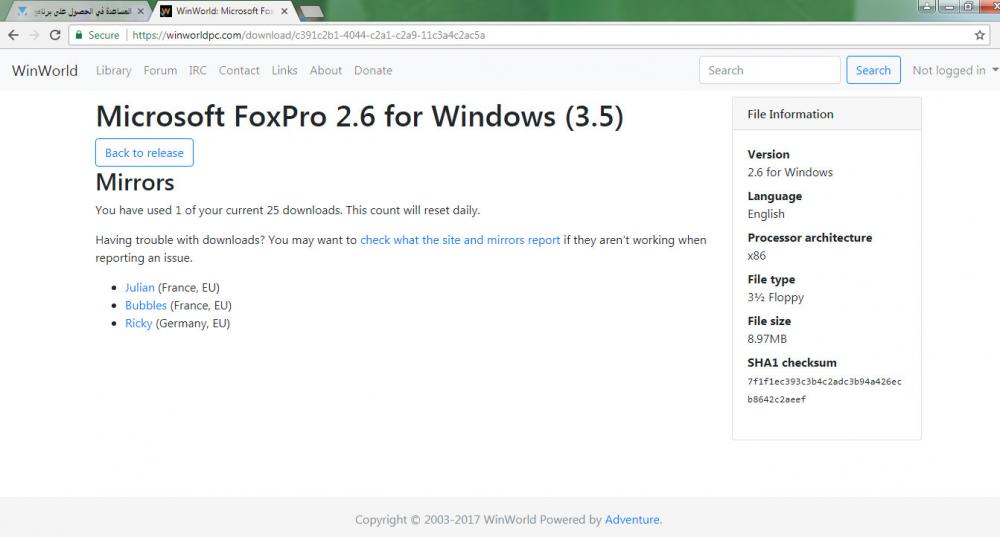The image size is (1000, 537).
Task: Click the English language value
Action: point(766,214)
